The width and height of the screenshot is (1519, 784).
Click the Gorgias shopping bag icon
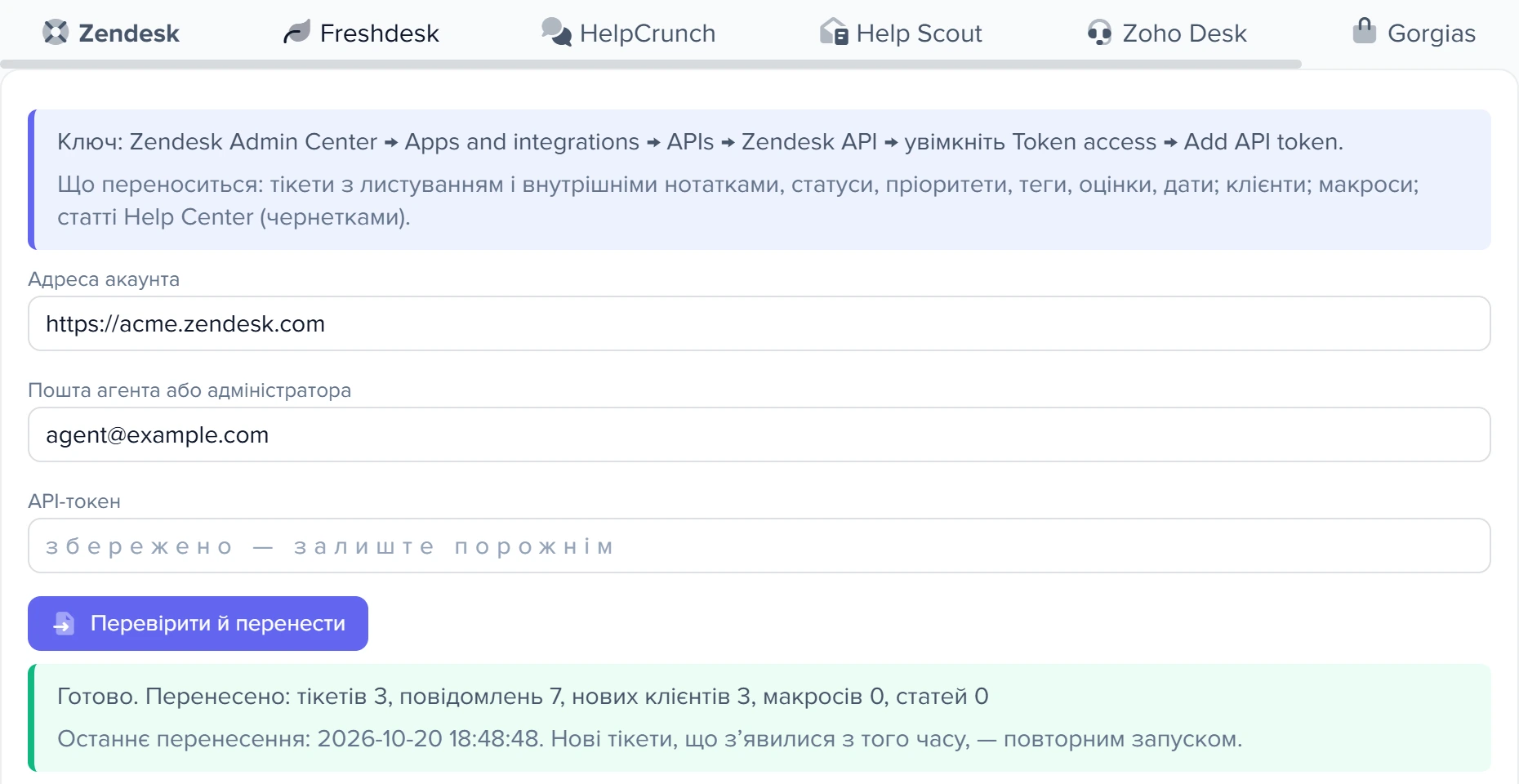tap(1364, 30)
